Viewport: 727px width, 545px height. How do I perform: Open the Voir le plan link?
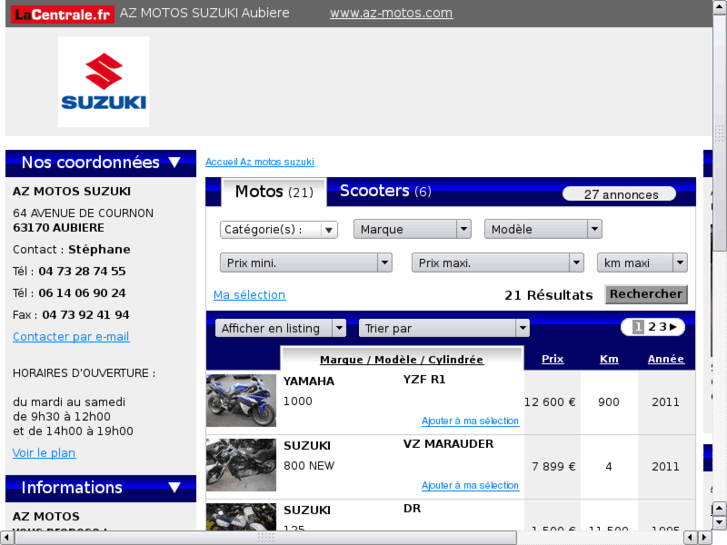[44, 453]
